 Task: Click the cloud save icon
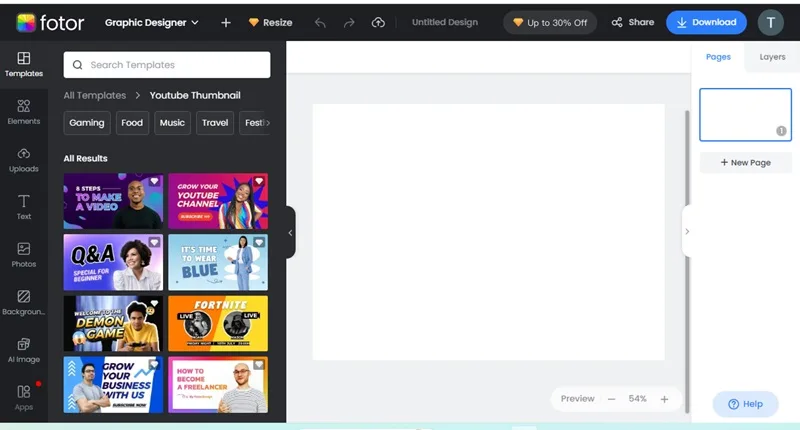click(378, 22)
